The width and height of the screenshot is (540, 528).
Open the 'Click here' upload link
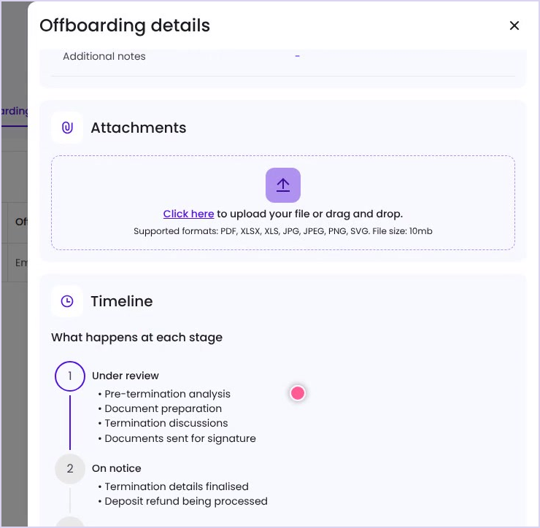(x=188, y=214)
